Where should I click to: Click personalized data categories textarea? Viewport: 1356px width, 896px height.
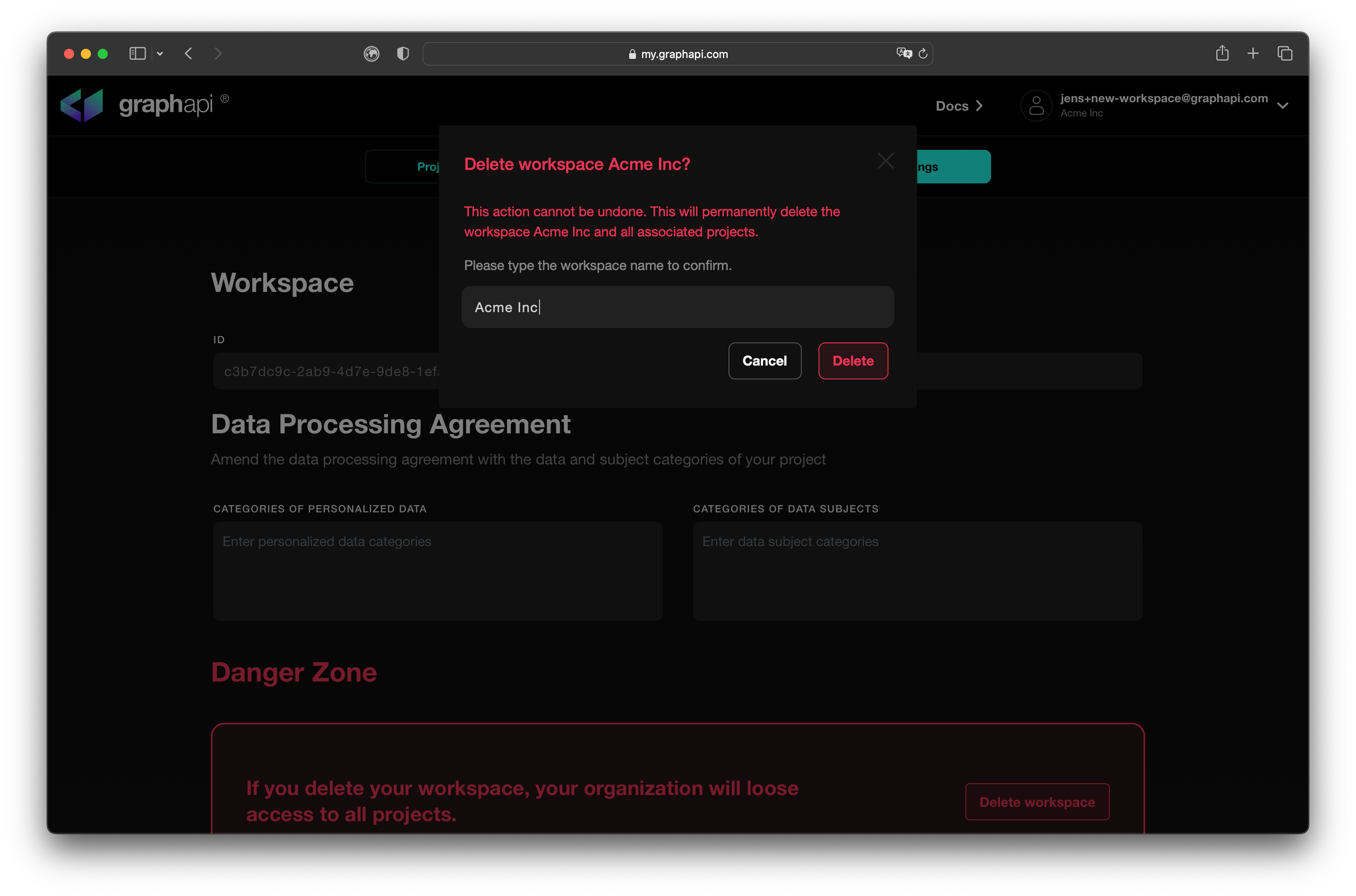point(437,571)
